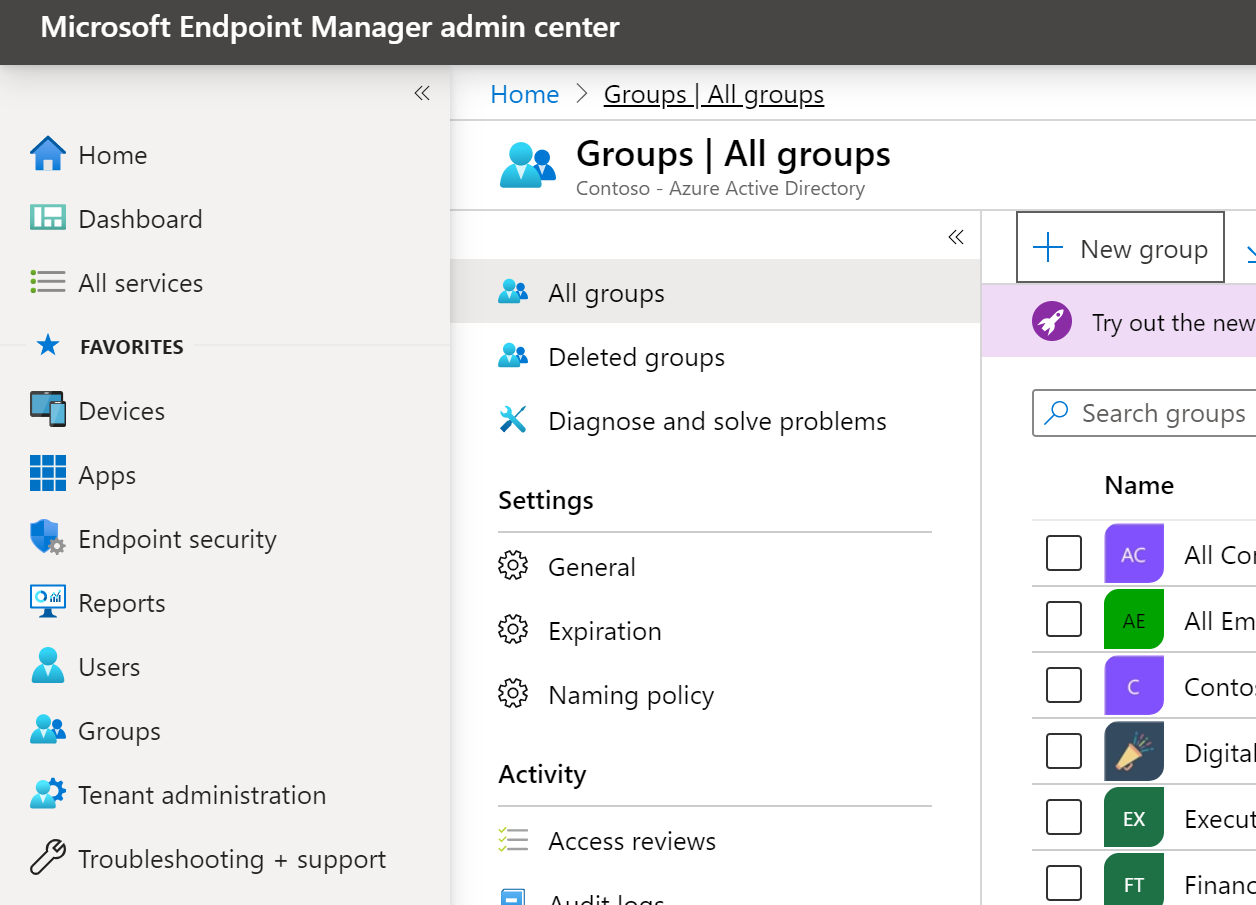Image resolution: width=1256 pixels, height=905 pixels.
Task: Check the box for the AC group row
Action: 1064,553
